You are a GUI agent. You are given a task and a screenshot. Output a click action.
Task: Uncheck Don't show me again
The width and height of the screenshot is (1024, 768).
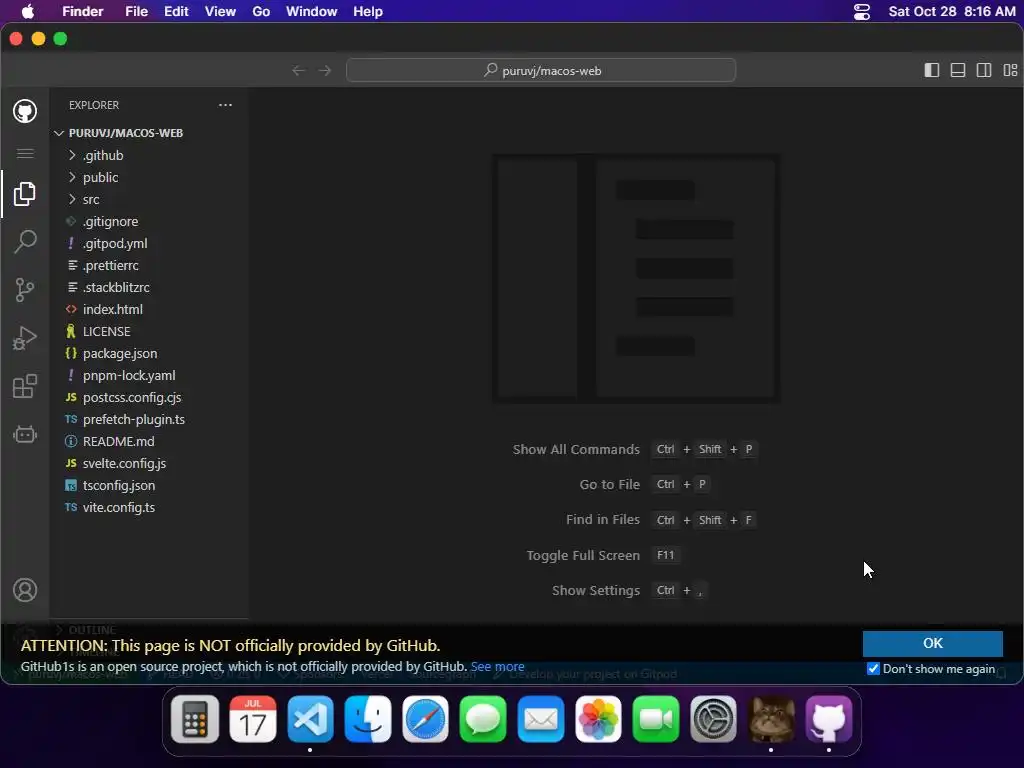(x=873, y=669)
